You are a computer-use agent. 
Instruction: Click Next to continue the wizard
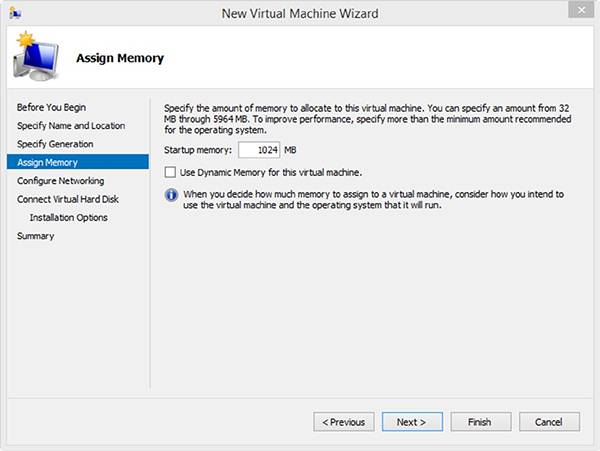[x=411, y=422]
